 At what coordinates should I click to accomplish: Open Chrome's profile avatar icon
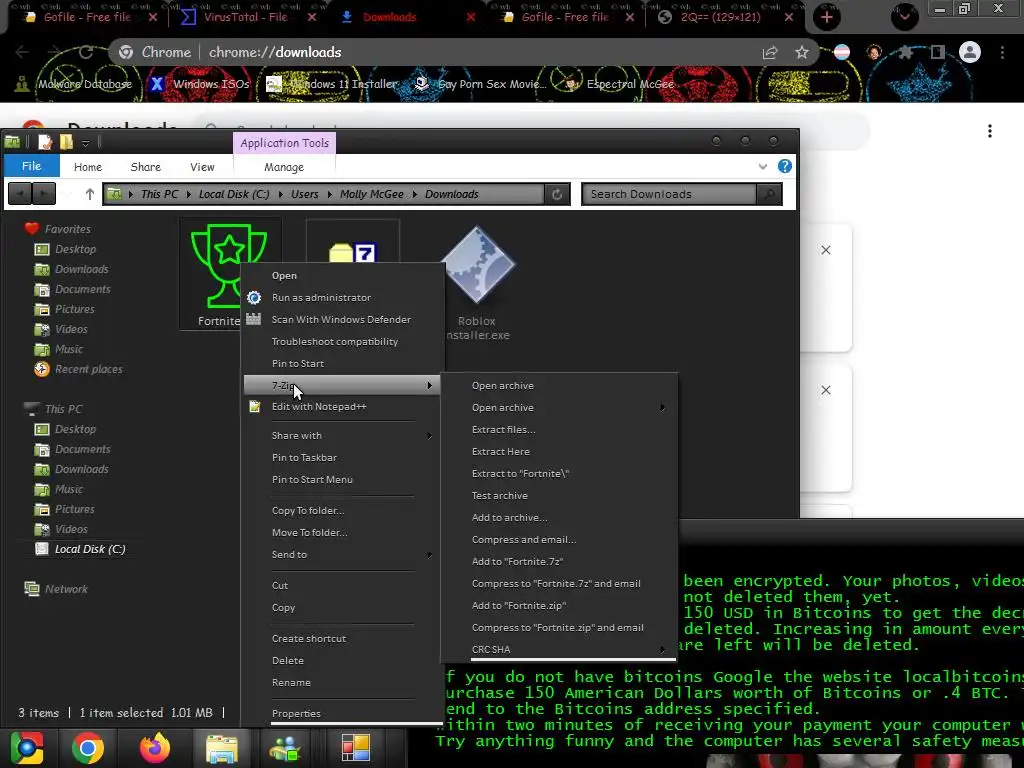[970, 52]
